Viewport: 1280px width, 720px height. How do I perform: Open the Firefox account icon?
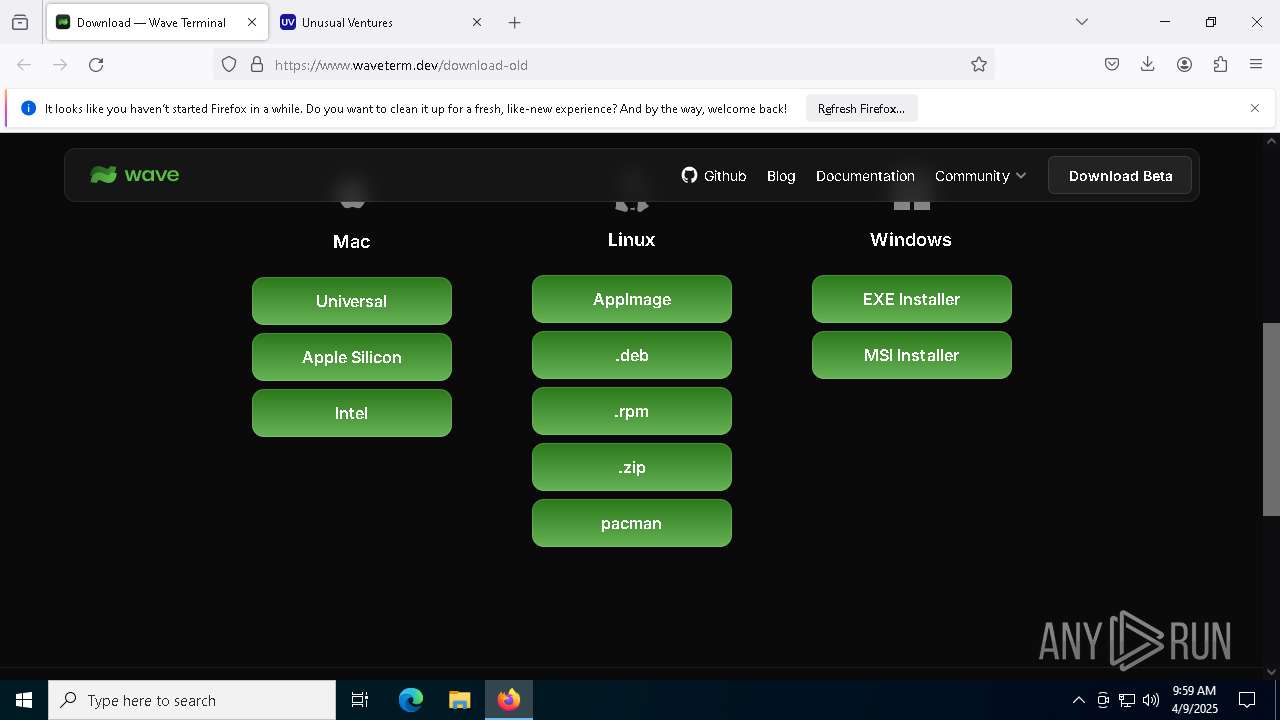coord(1184,65)
